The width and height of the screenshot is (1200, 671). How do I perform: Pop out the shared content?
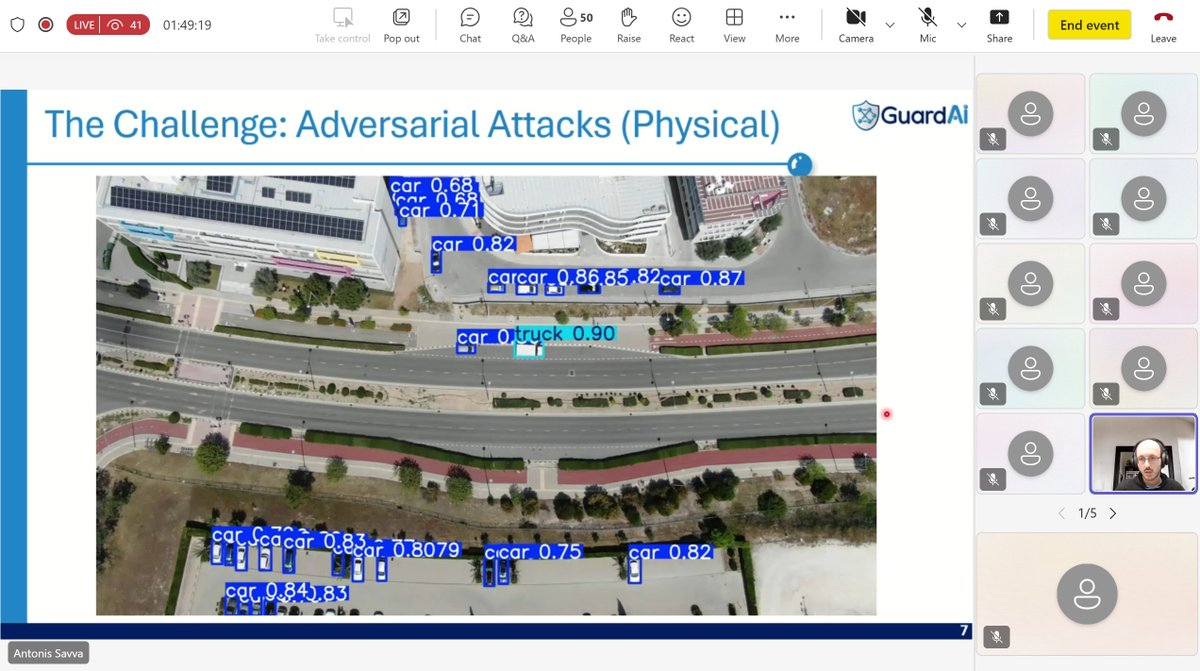[401, 25]
